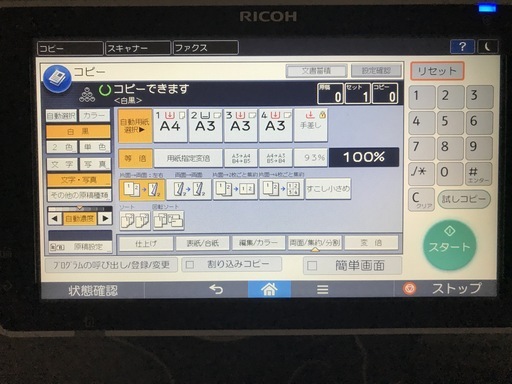Expand the 仕上げ finishing options
Image resolution: width=512 pixels, height=384 pixels.
(146, 243)
